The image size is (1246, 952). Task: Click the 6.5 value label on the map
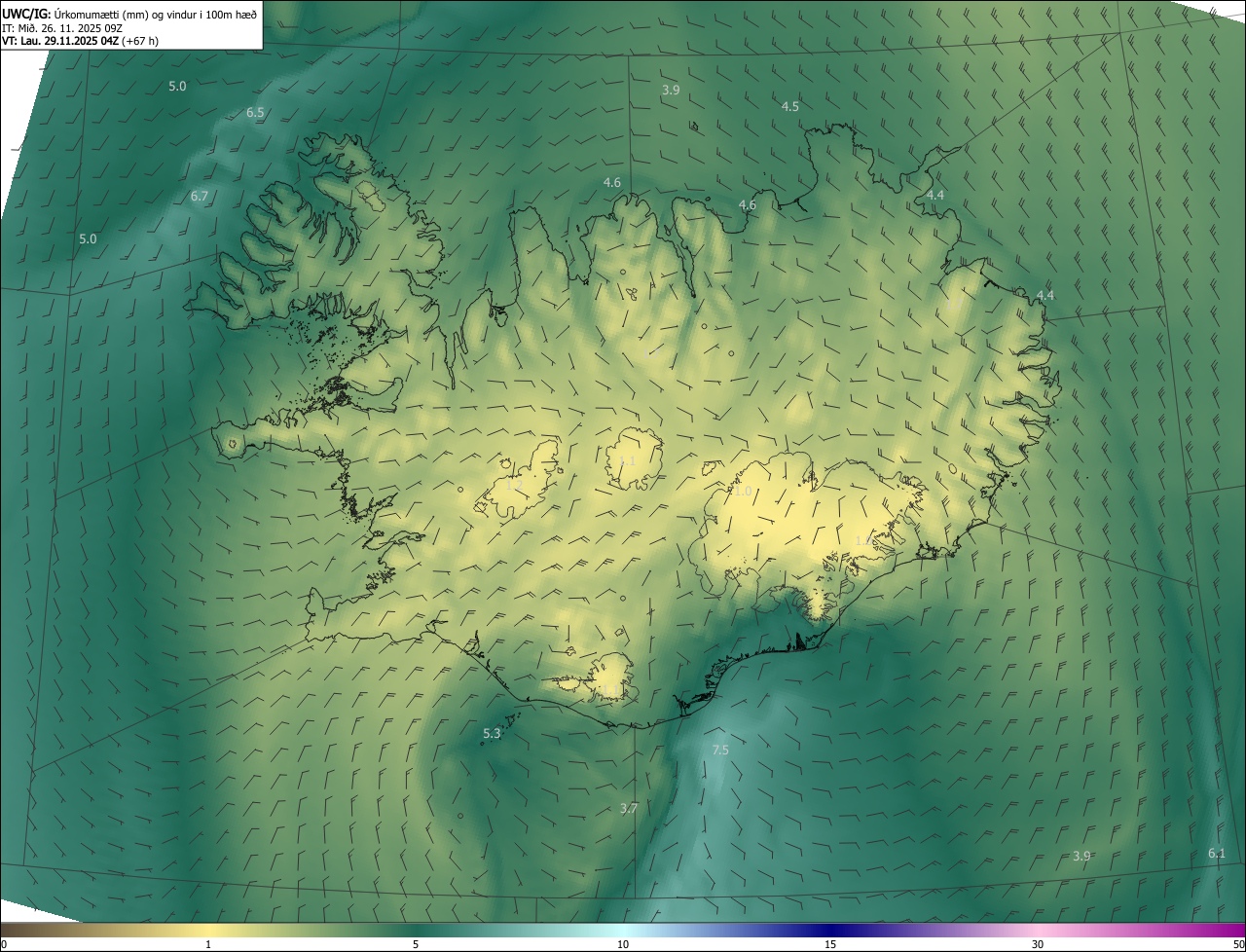point(255,113)
